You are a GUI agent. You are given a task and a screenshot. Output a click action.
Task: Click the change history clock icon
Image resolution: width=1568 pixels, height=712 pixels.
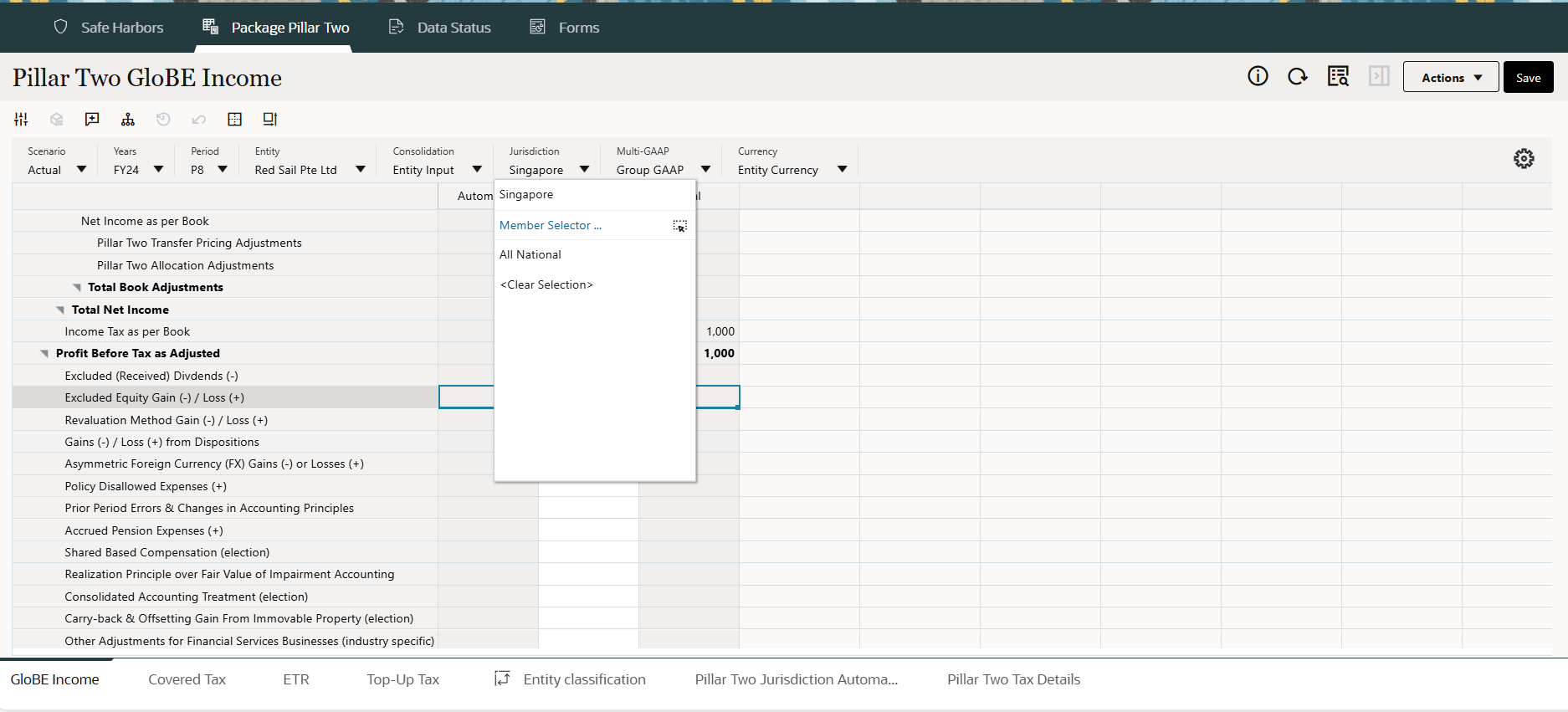(x=163, y=120)
